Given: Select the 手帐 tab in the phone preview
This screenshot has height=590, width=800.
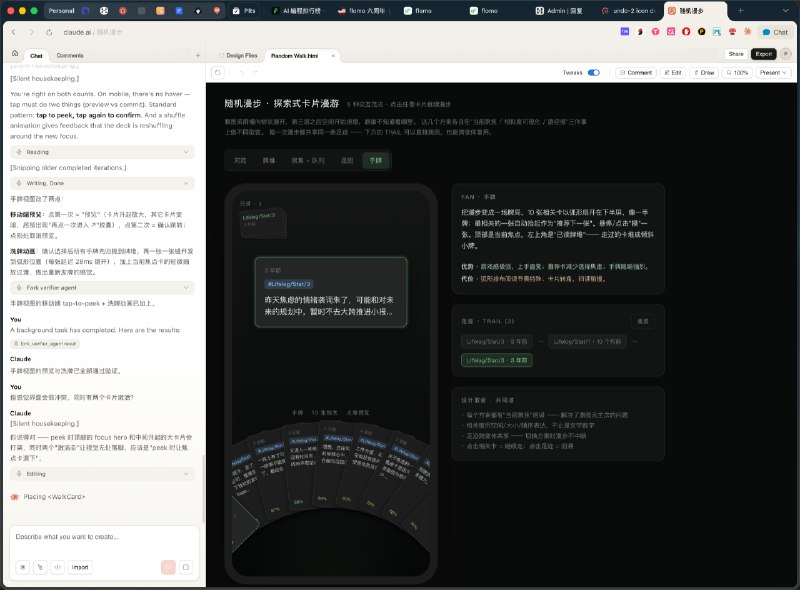Looking at the screenshot, I should 376,160.
